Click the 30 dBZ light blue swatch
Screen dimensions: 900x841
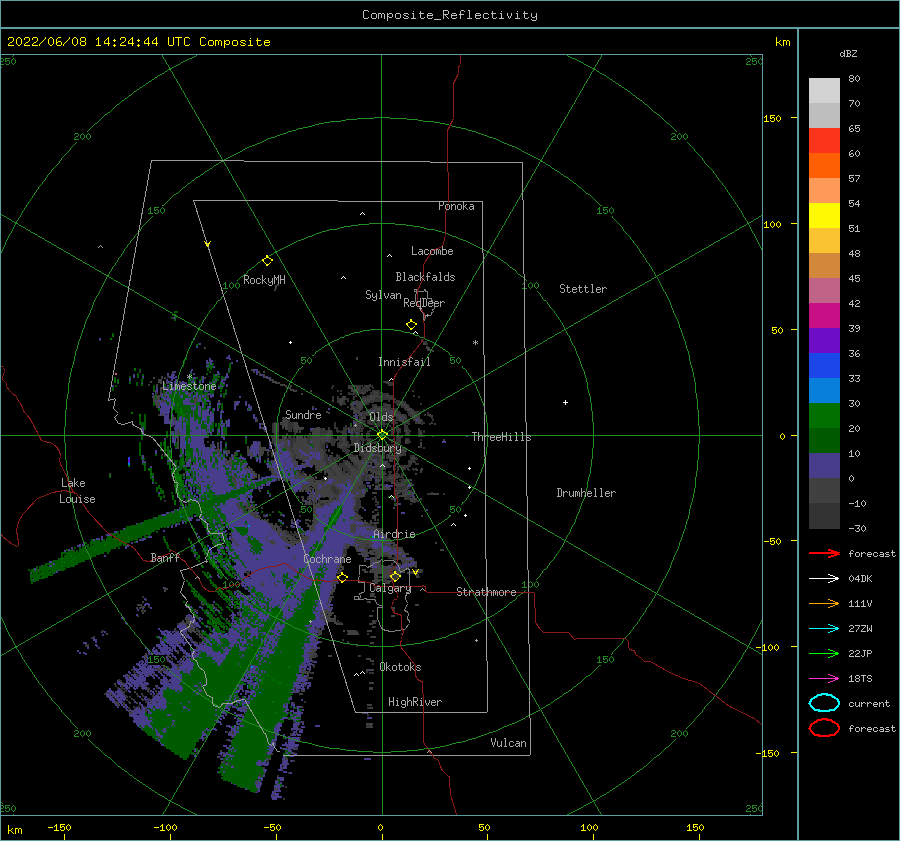(x=824, y=390)
